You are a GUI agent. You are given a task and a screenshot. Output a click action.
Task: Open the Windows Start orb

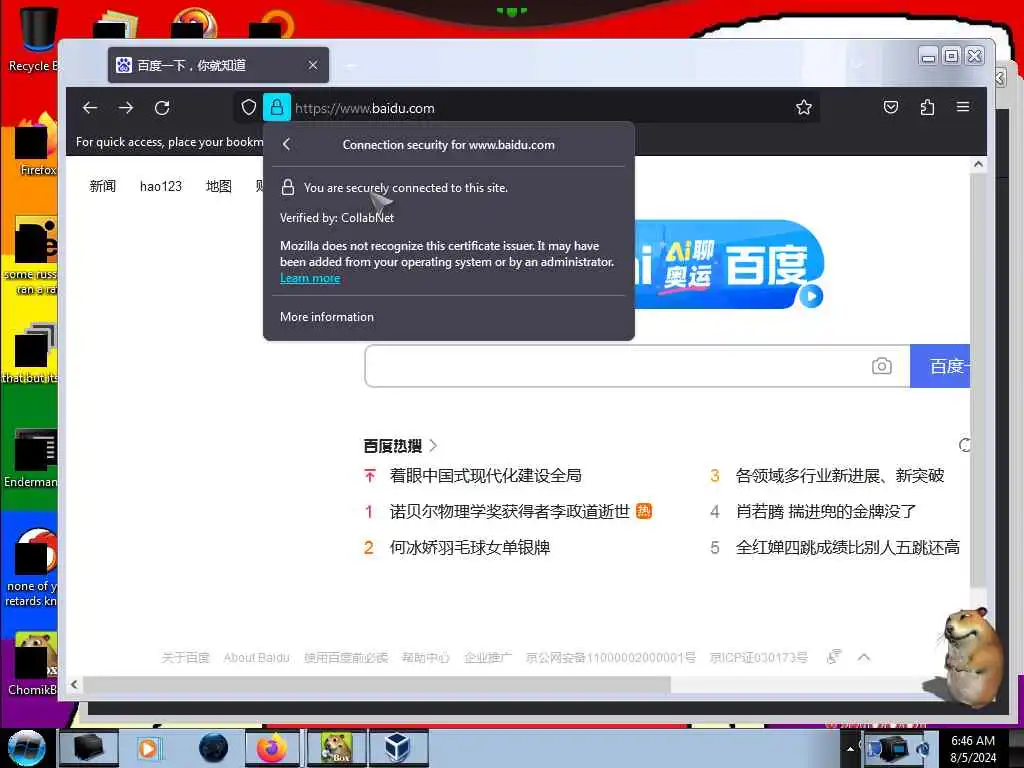pyautogui.click(x=26, y=748)
